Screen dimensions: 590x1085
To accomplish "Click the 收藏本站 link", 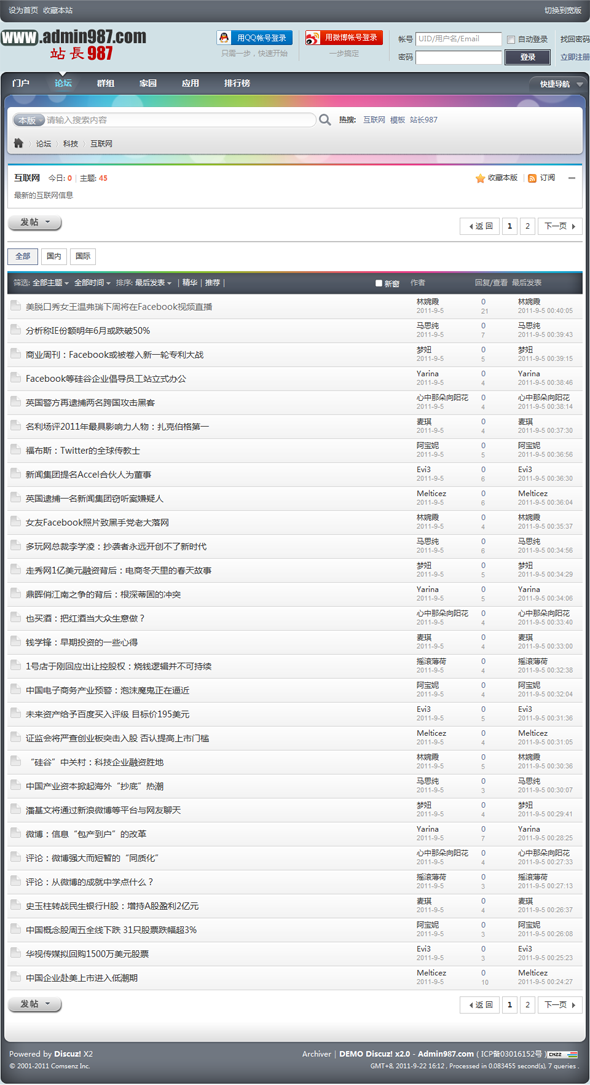I will [57, 10].
